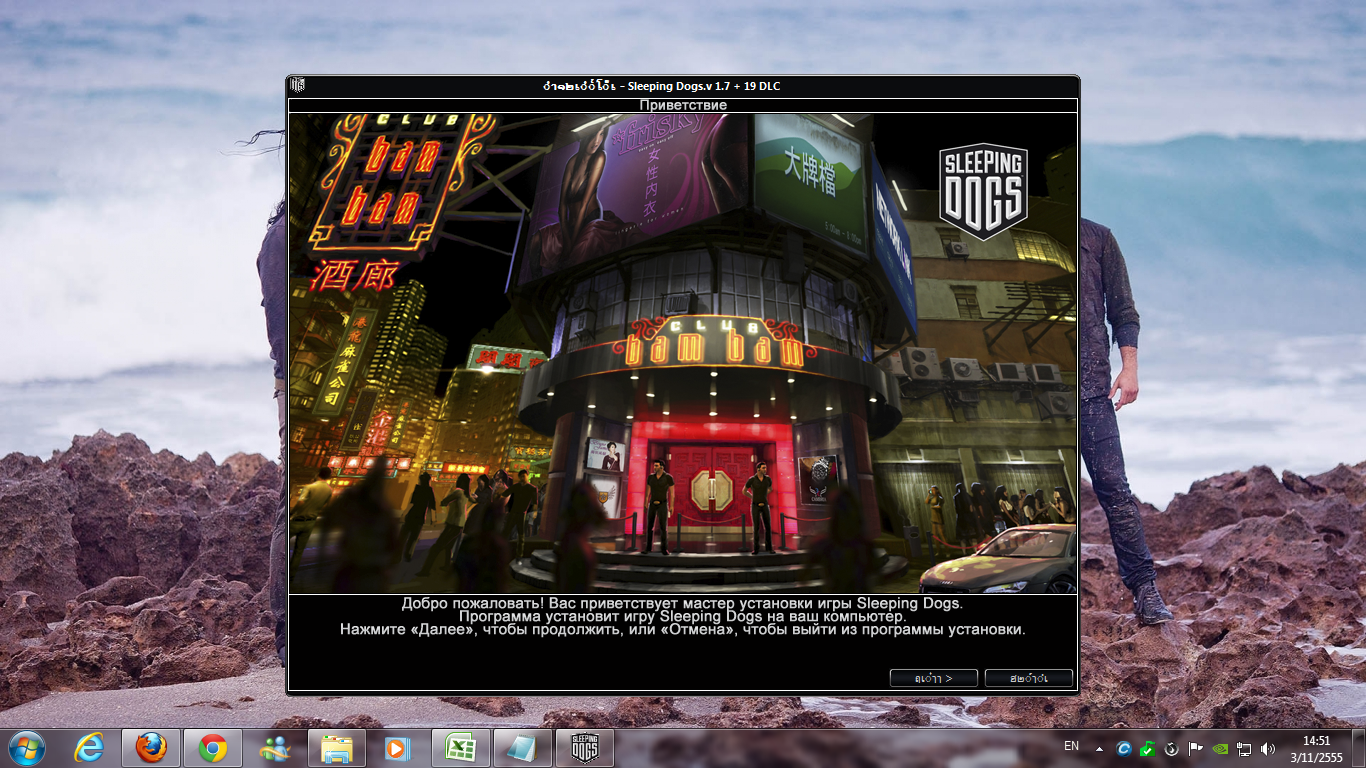Launch Internet Explorer from the taskbar

pos(90,747)
